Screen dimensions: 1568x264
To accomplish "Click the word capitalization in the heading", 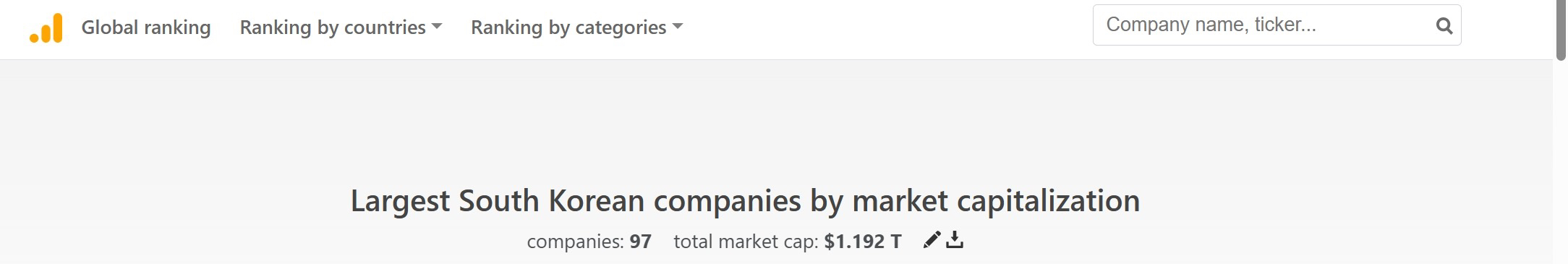I will coord(1048,200).
